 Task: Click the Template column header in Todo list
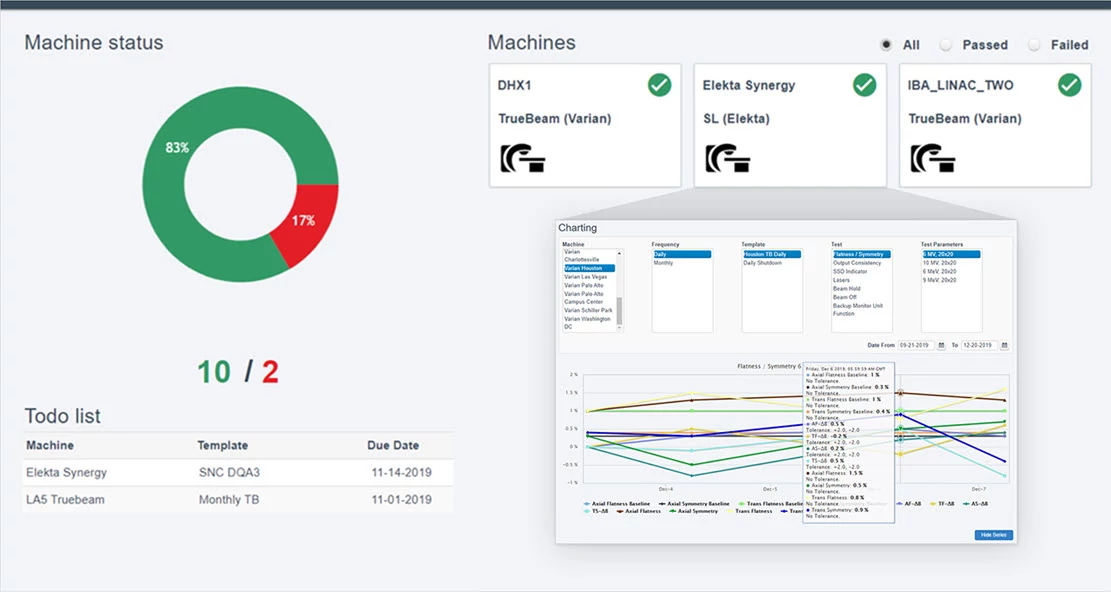click(222, 445)
